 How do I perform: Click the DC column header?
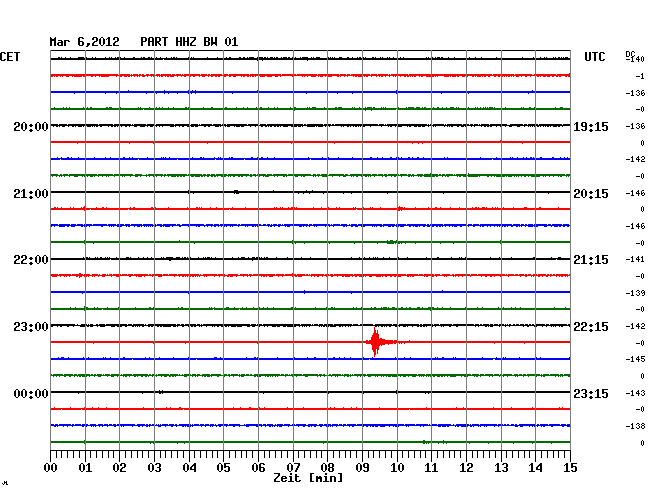pos(631,53)
